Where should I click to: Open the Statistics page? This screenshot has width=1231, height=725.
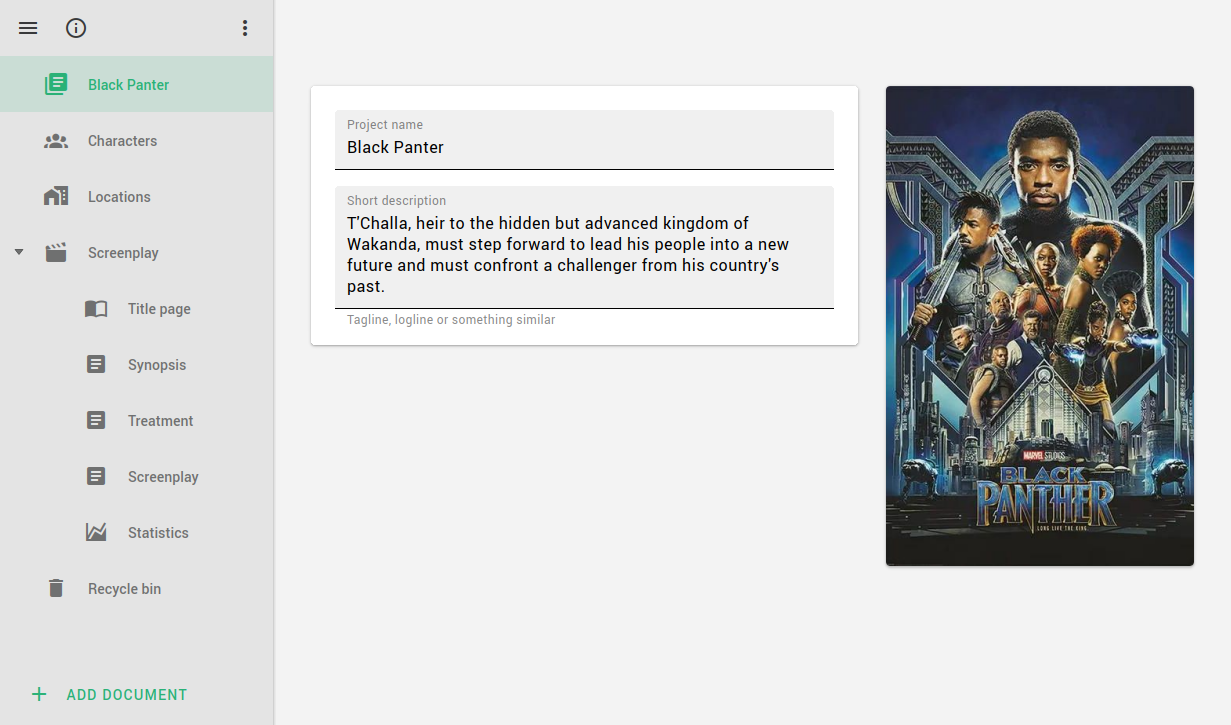[x=137, y=533]
